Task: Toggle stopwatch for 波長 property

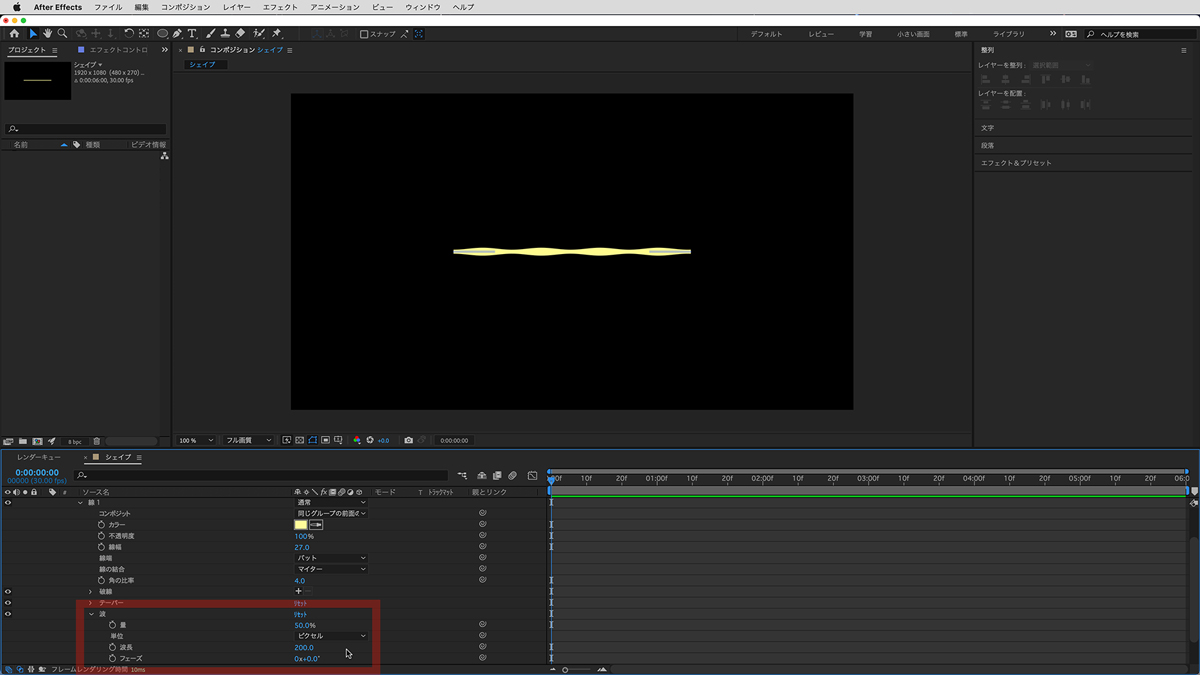Action: point(113,647)
